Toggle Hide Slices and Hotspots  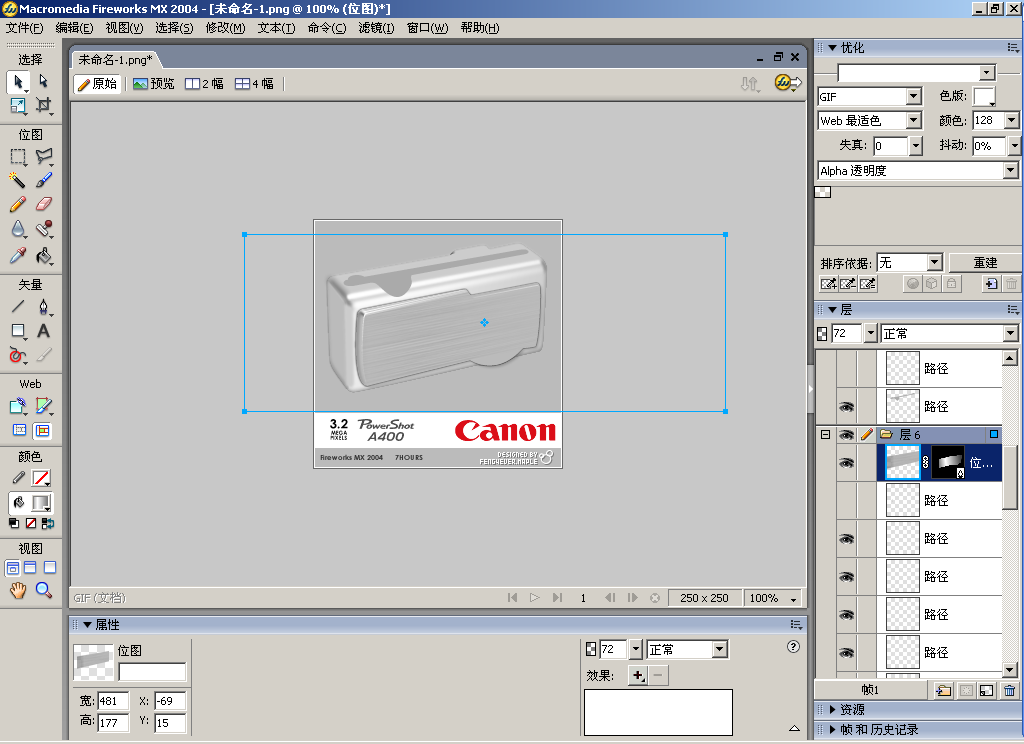coord(20,430)
